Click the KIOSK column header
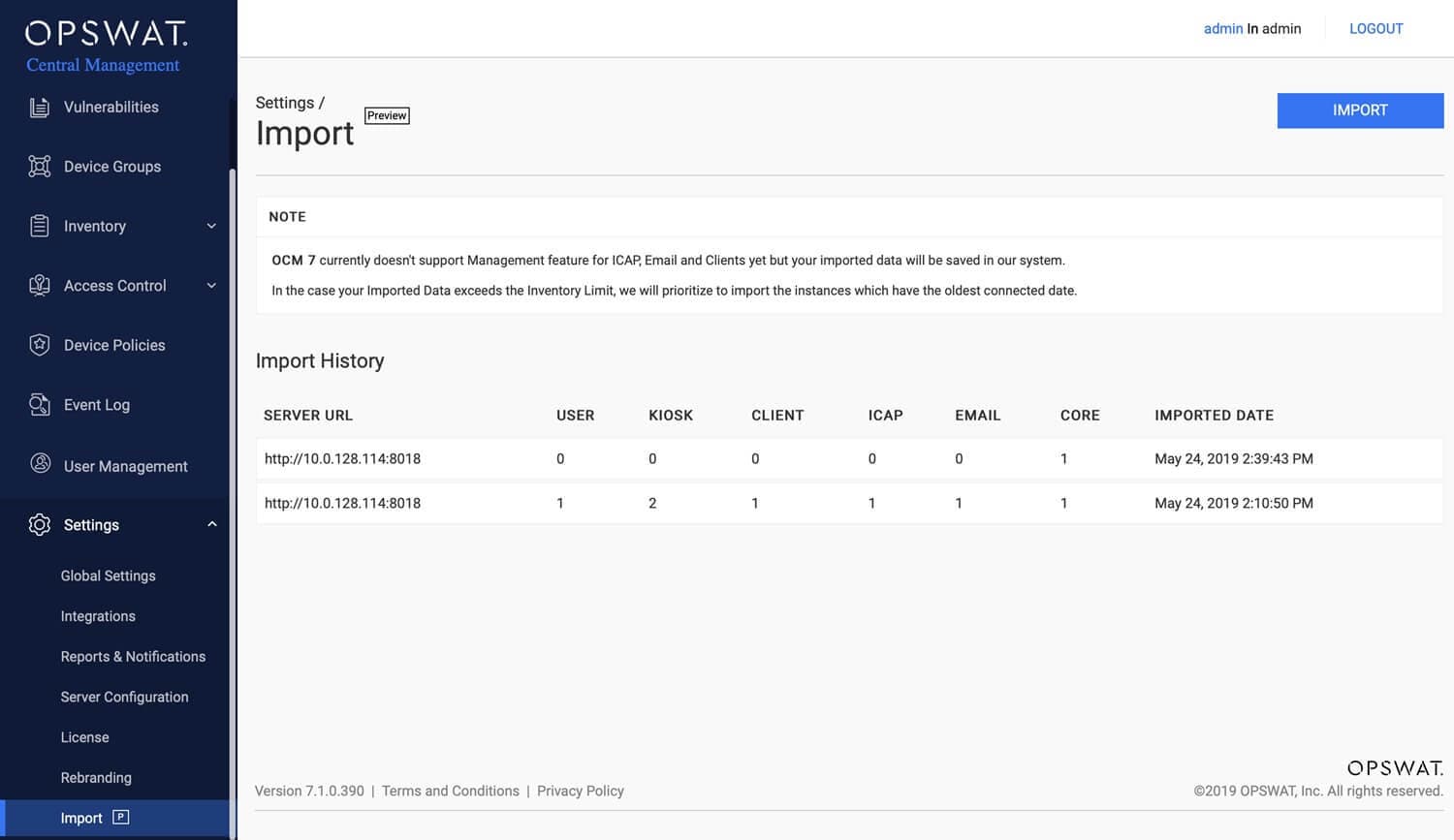Image resolution: width=1454 pixels, height=840 pixels. point(671,416)
